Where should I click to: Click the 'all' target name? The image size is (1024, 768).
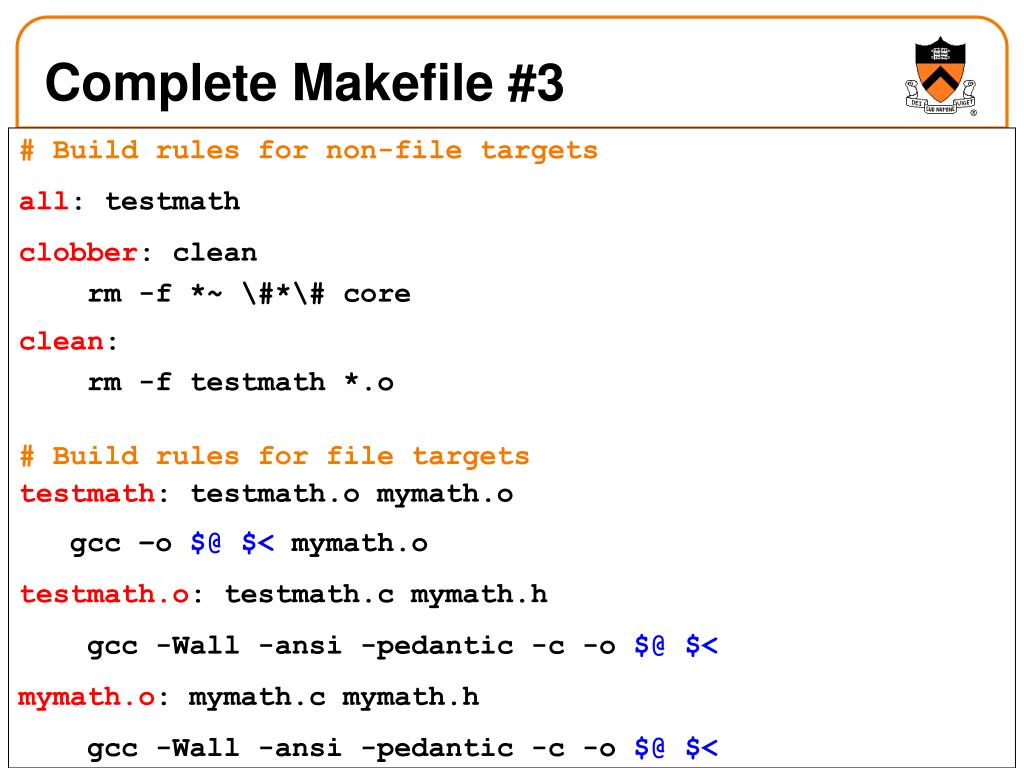(x=43, y=201)
